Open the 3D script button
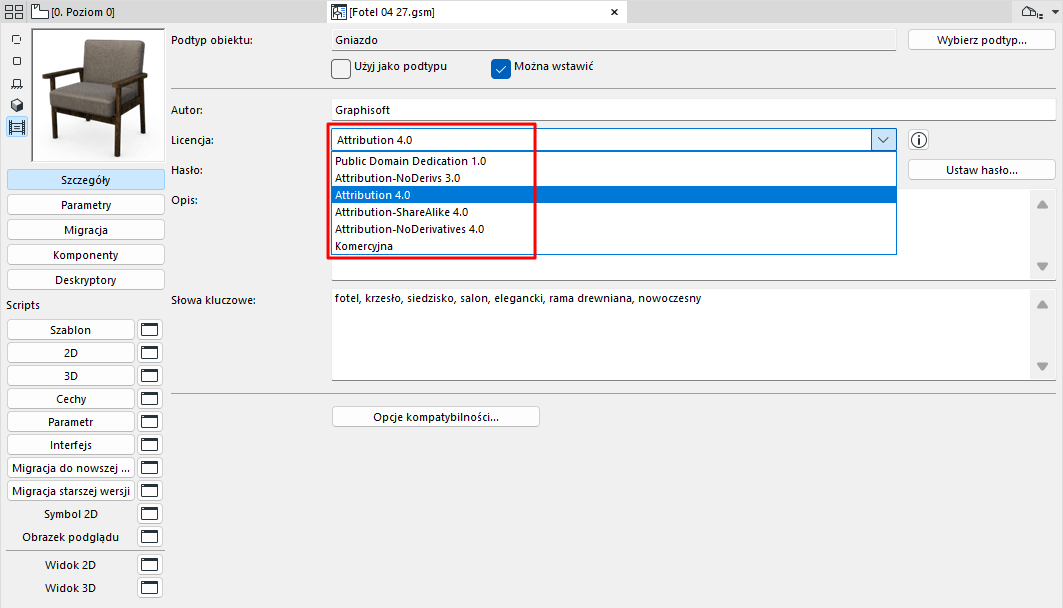Image resolution: width=1063 pixels, height=608 pixels. 71,376
